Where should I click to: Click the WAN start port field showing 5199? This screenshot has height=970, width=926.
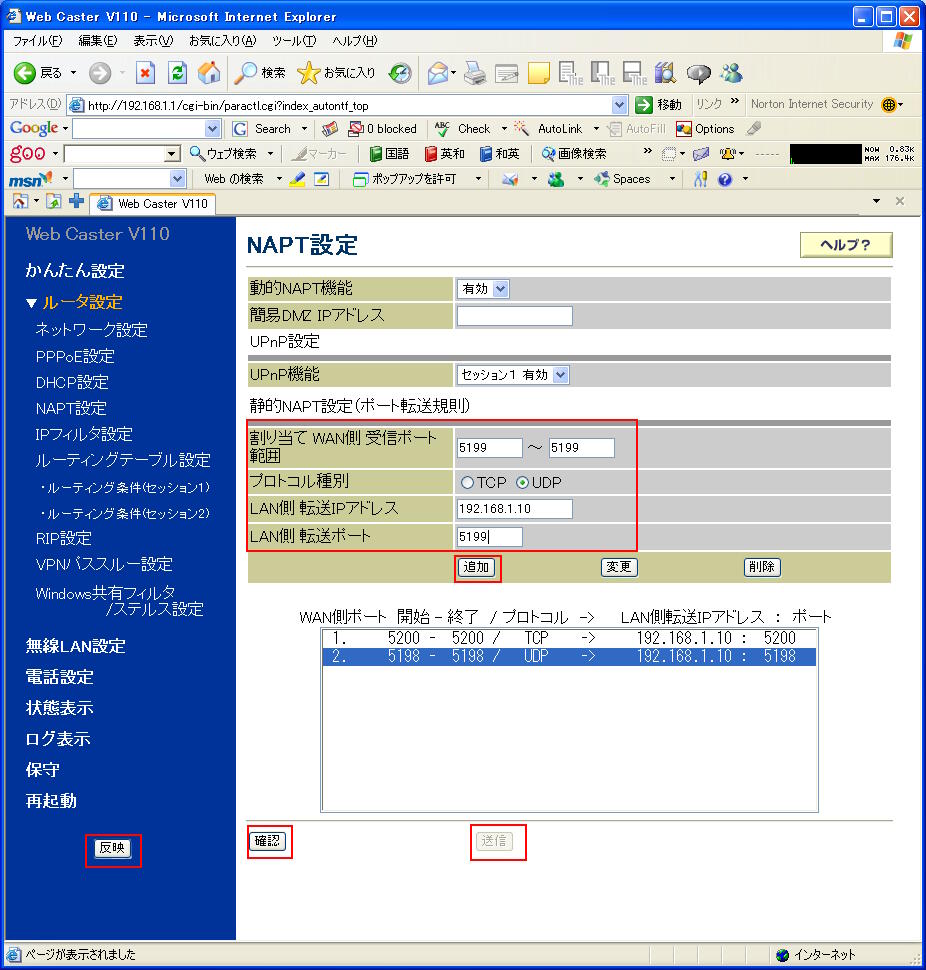(x=489, y=448)
